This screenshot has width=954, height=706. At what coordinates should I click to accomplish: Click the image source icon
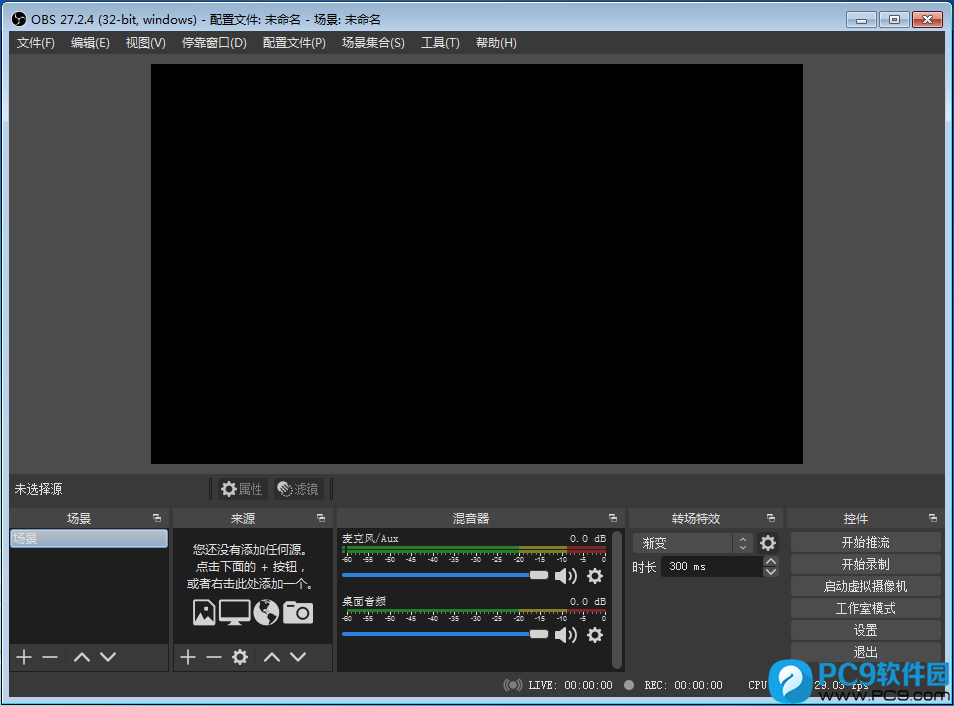click(204, 612)
